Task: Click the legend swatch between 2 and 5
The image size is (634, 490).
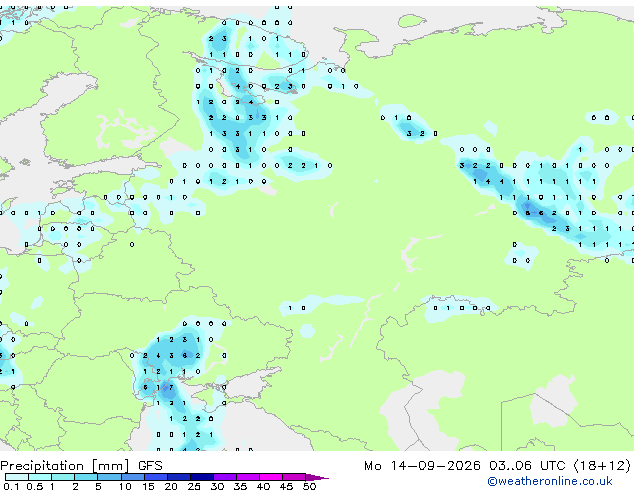Action: pos(86,477)
